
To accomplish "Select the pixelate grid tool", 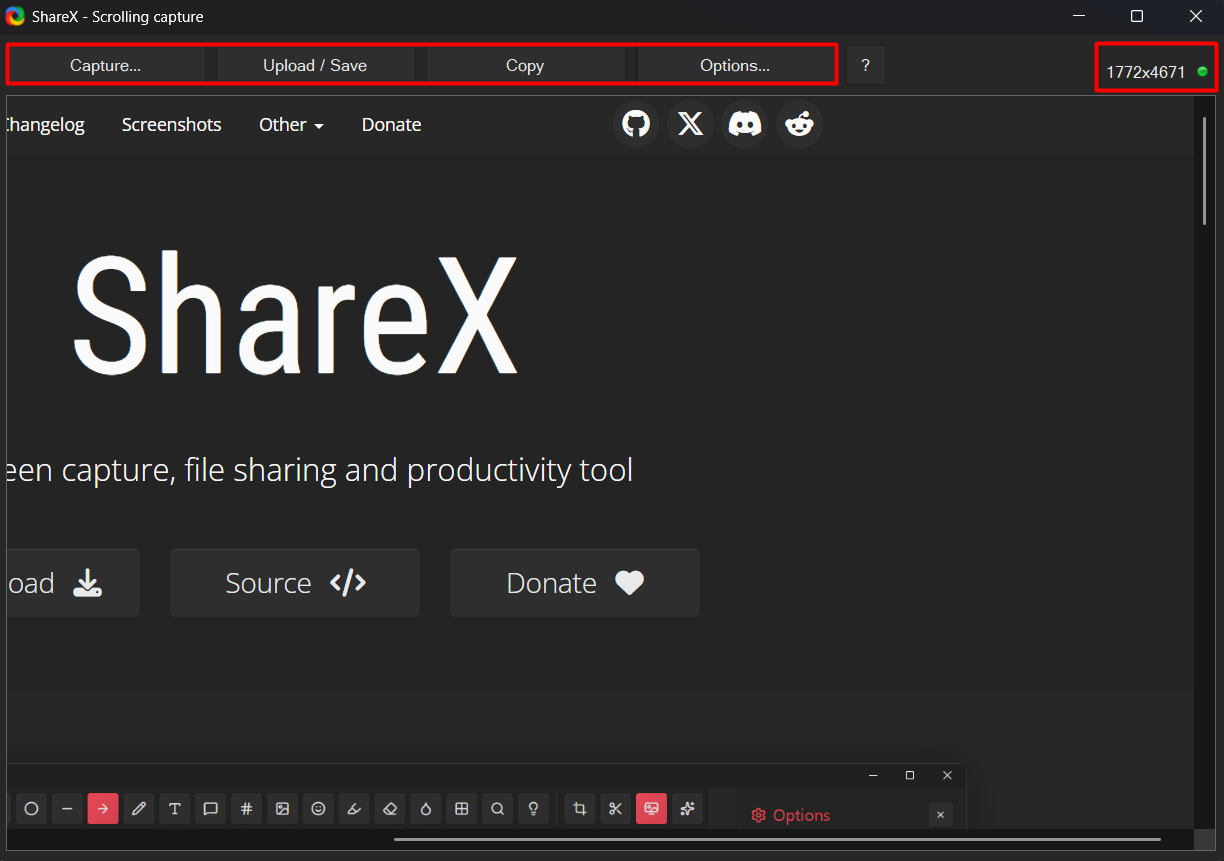I will coord(462,809).
